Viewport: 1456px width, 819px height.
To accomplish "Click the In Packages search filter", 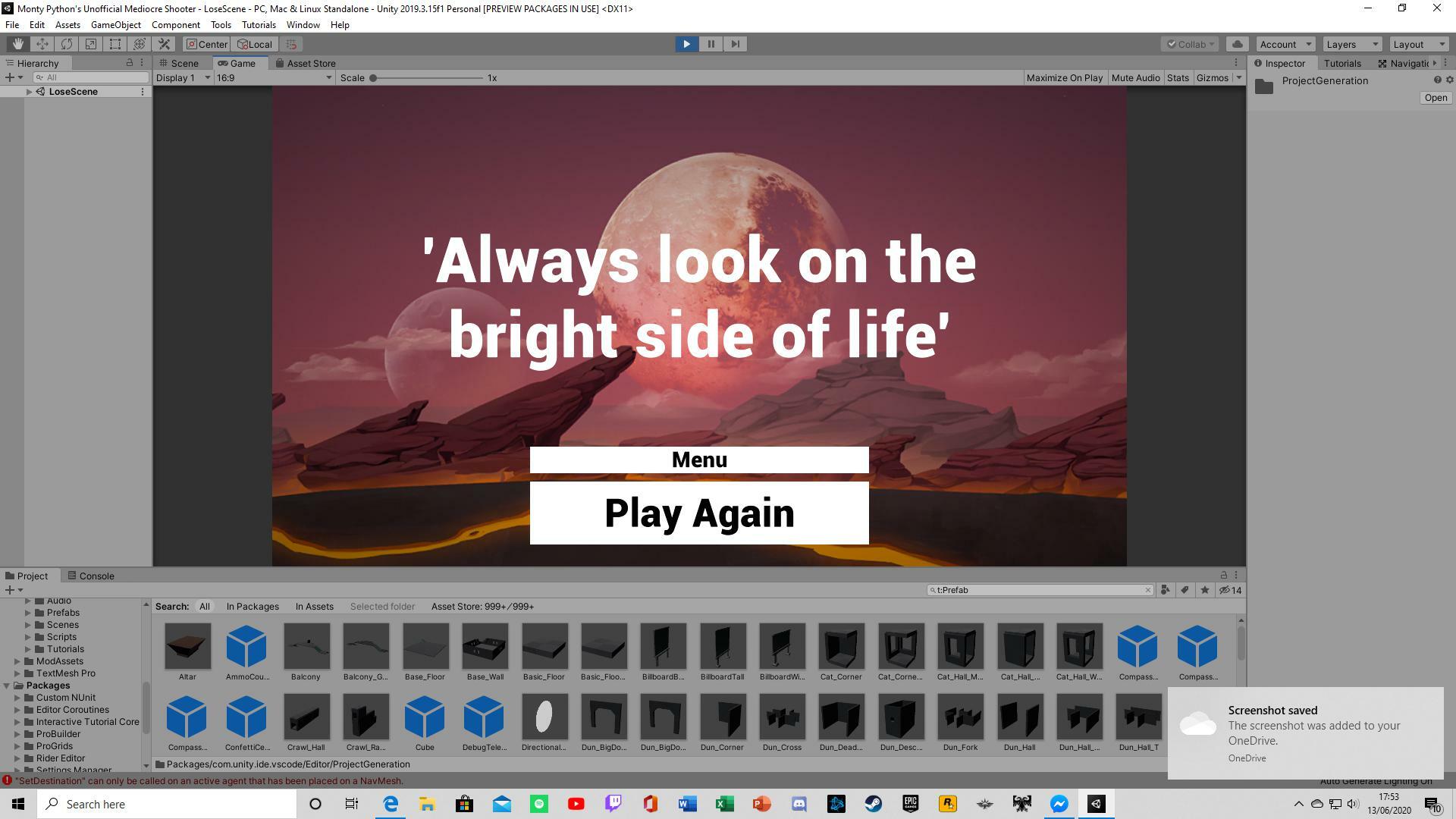I will pos(252,606).
